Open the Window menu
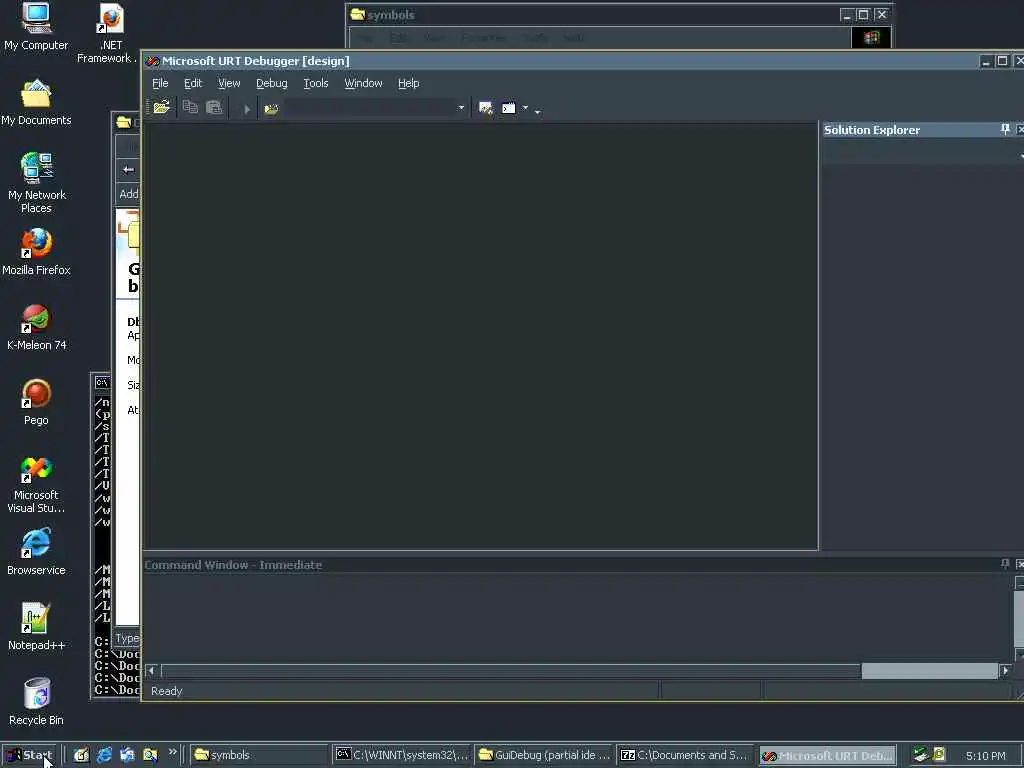The height and width of the screenshot is (768, 1024). click(363, 83)
